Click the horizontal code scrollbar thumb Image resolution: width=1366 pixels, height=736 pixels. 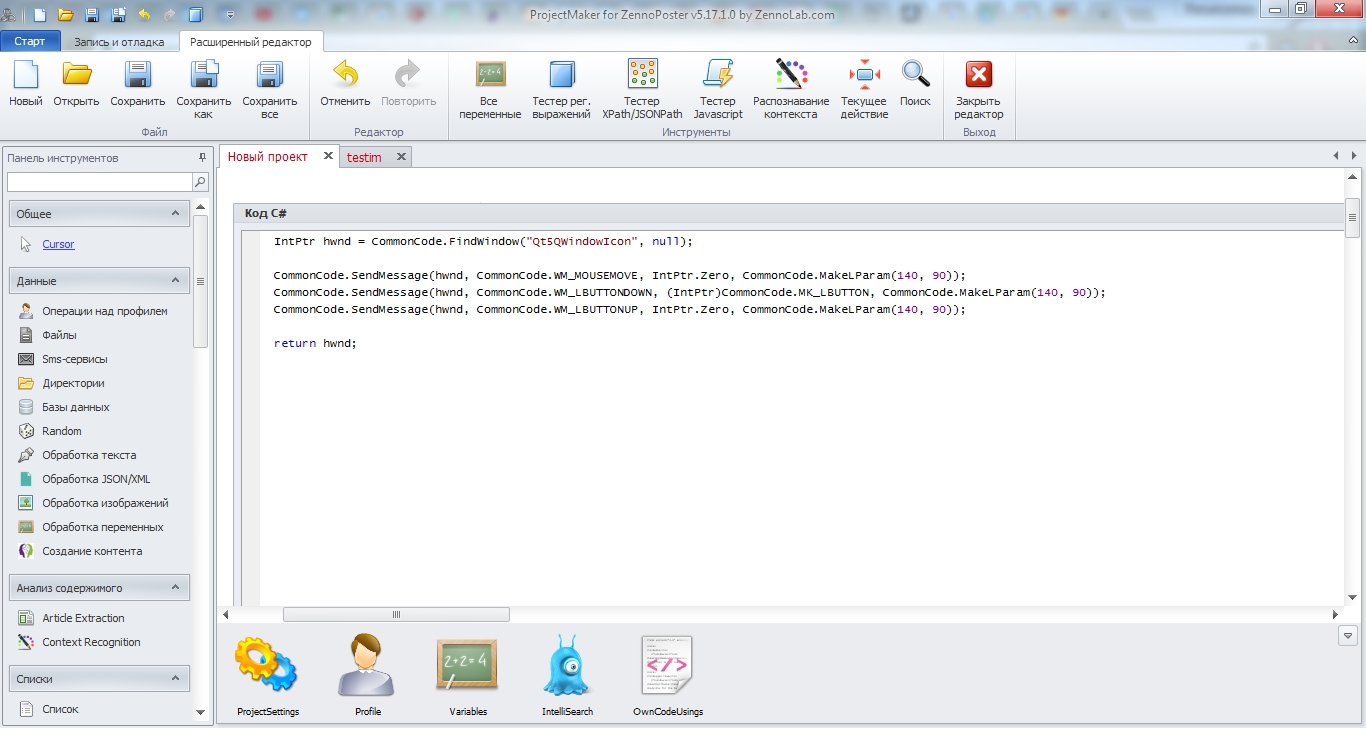396,614
